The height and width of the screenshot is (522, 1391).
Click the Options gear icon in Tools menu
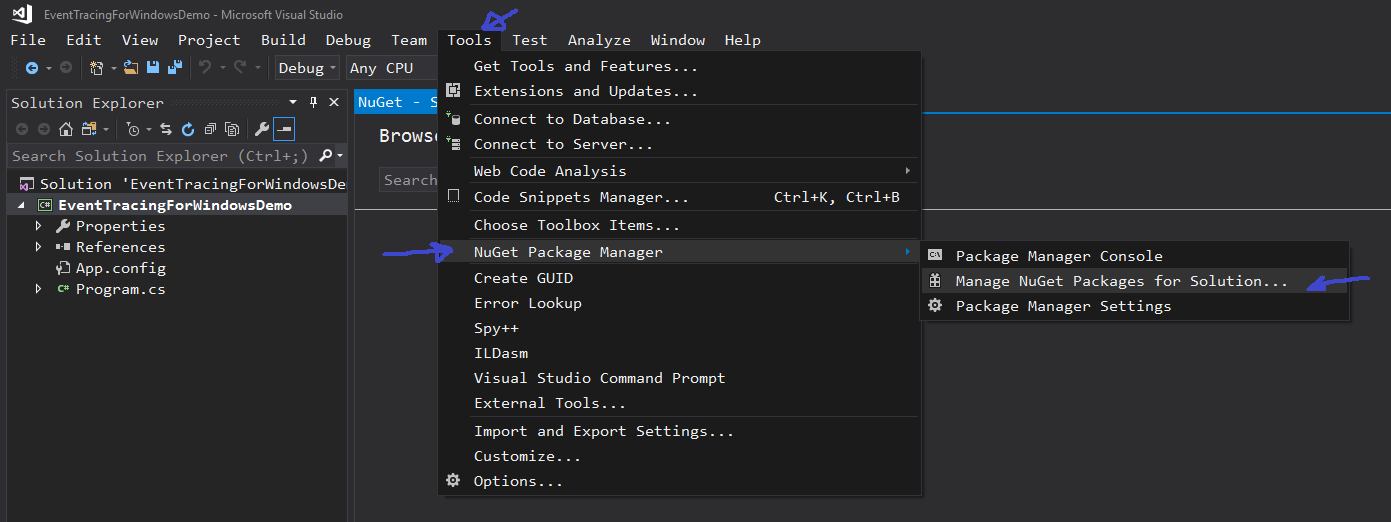click(453, 481)
